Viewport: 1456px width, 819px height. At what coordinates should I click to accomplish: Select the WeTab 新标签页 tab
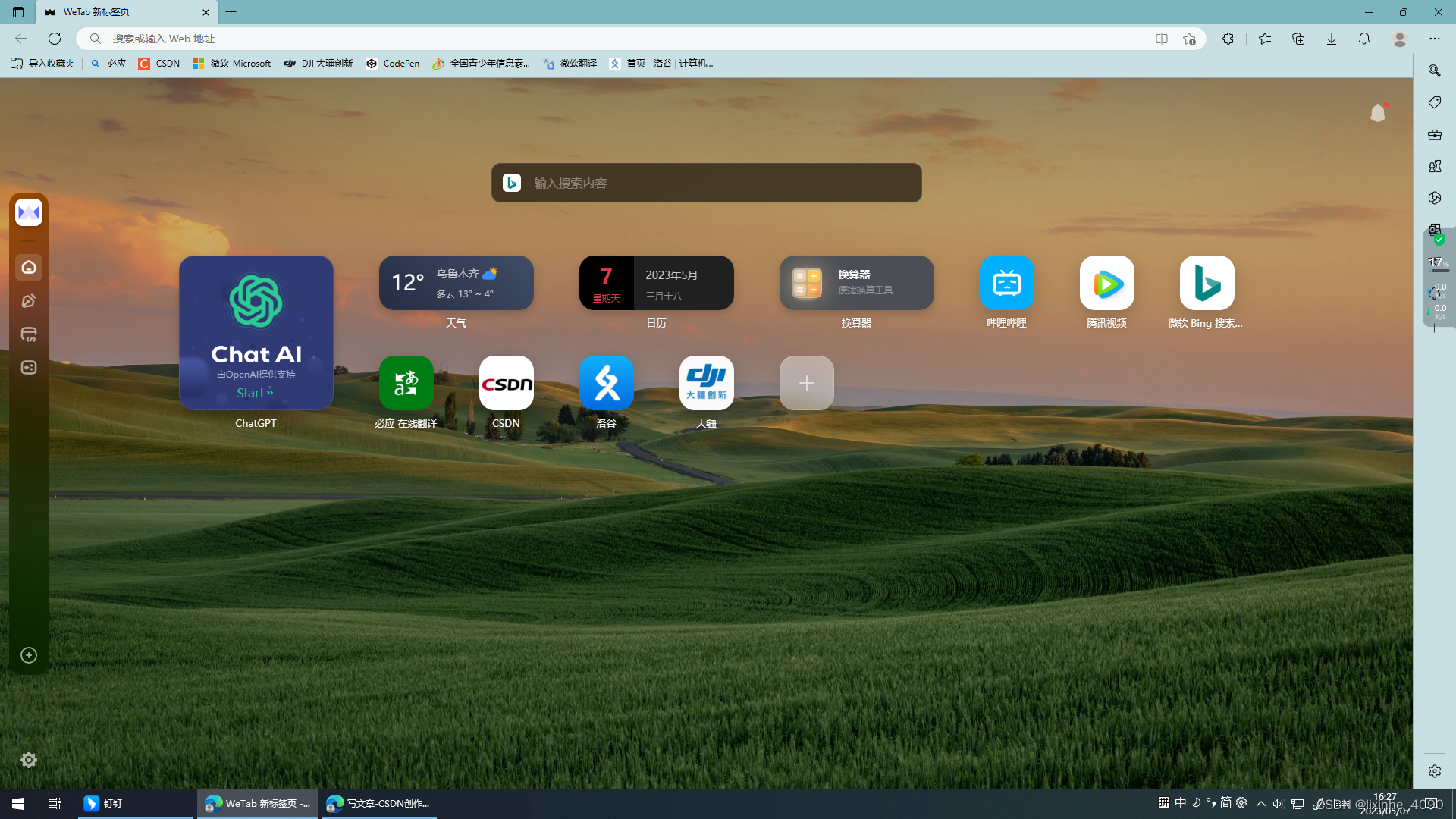point(126,12)
